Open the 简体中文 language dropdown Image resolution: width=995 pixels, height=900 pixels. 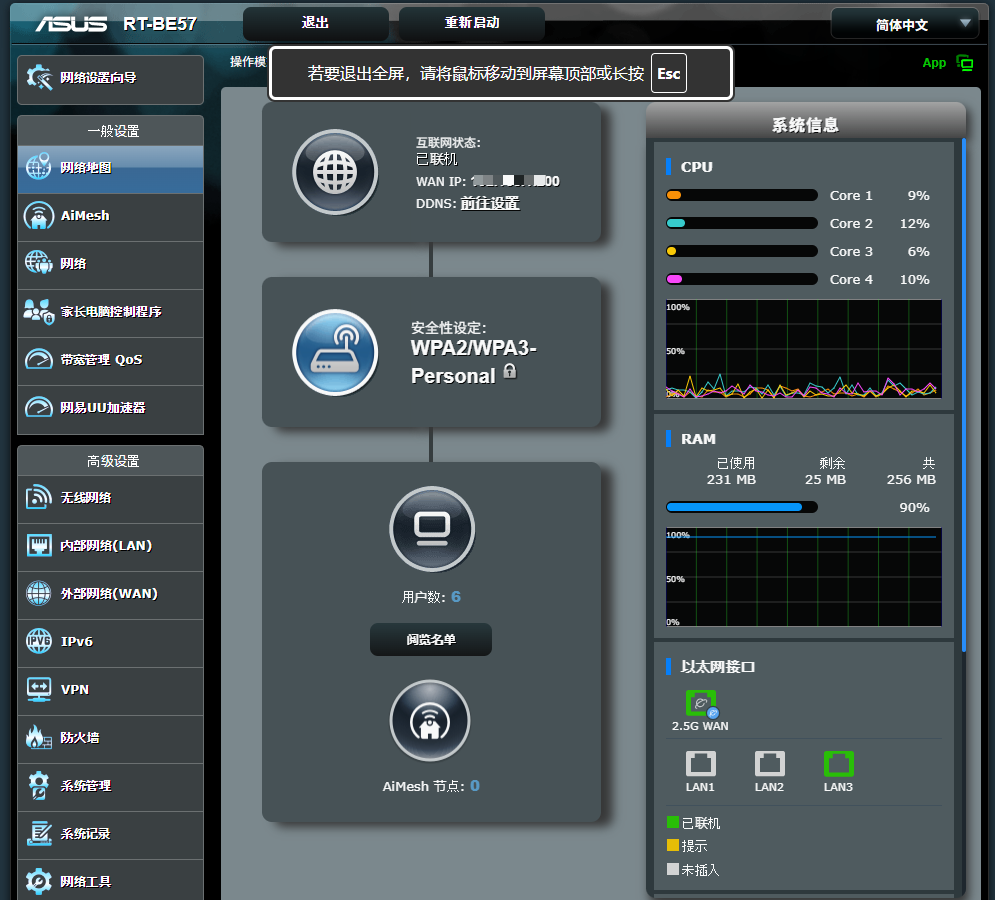click(904, 25)
